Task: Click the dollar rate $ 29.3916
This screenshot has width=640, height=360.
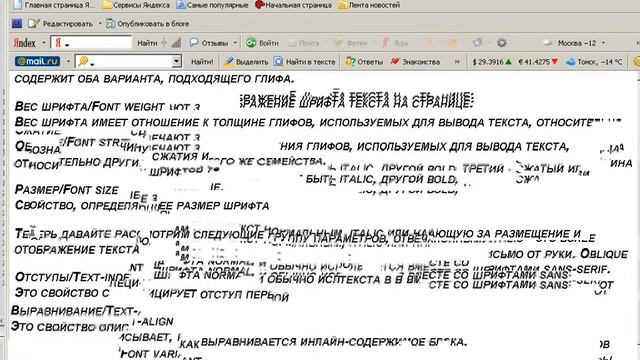Action: pyautogui.click(x=492, y=62)
